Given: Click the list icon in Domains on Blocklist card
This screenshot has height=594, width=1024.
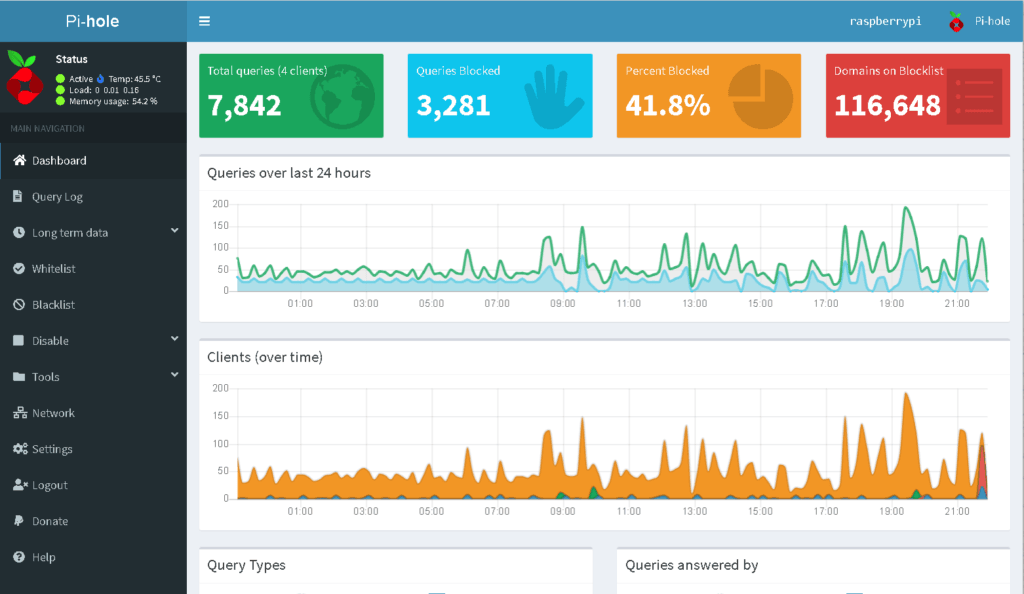Looking at the screenshot, I should [x=974, y=97].
